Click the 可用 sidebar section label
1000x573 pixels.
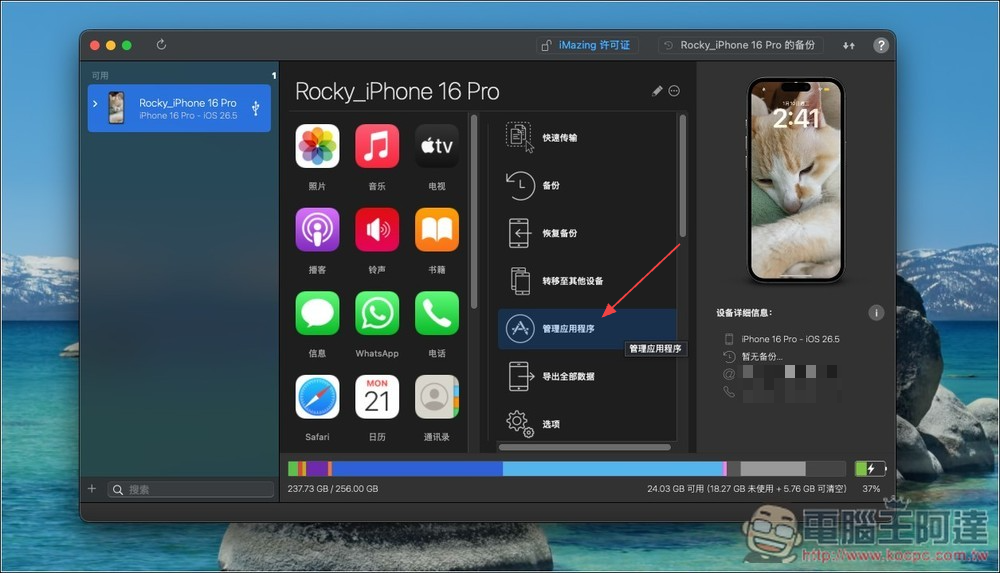pos(99,75)
